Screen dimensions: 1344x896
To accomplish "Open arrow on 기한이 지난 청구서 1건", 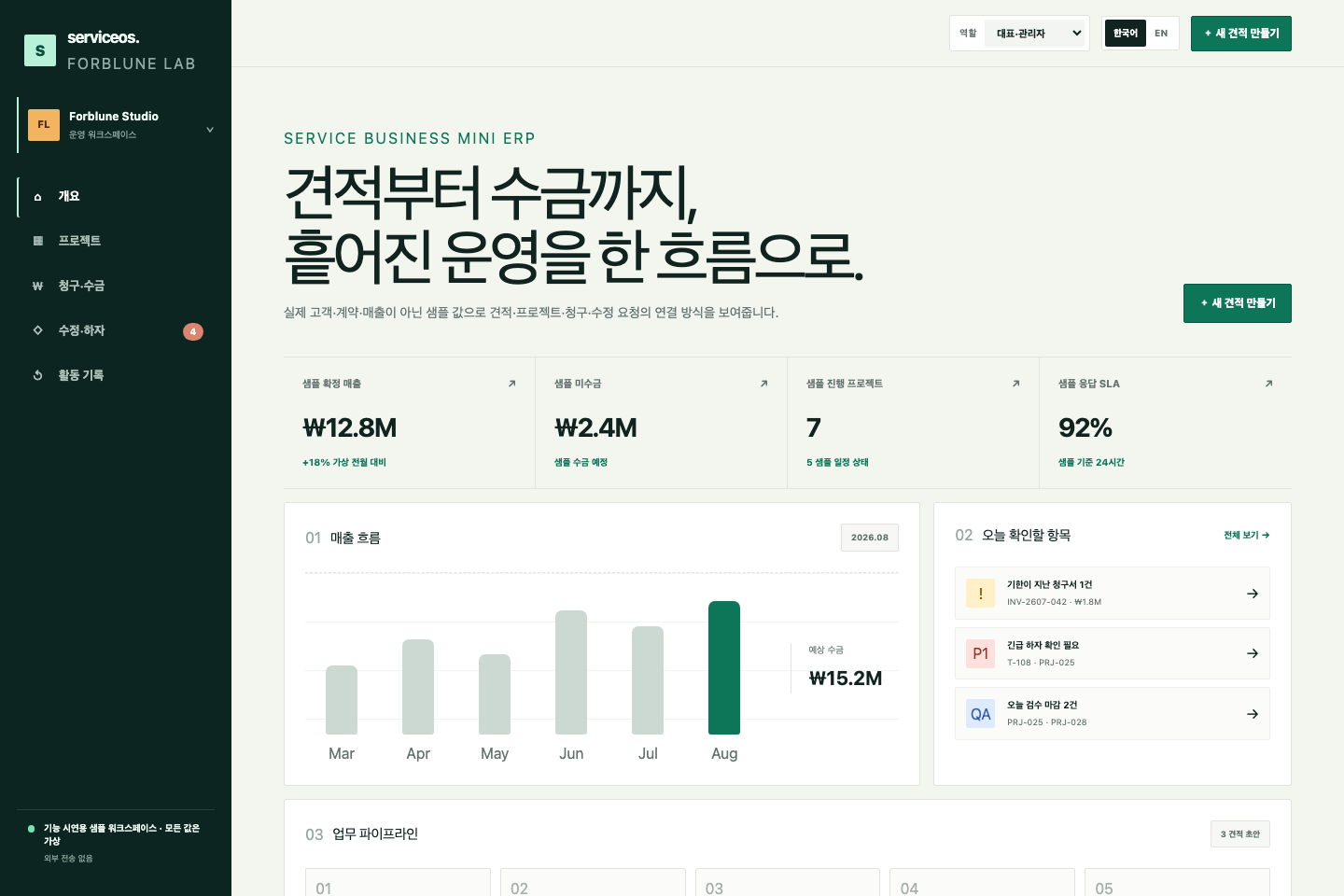I will [x=1253, y=594].
